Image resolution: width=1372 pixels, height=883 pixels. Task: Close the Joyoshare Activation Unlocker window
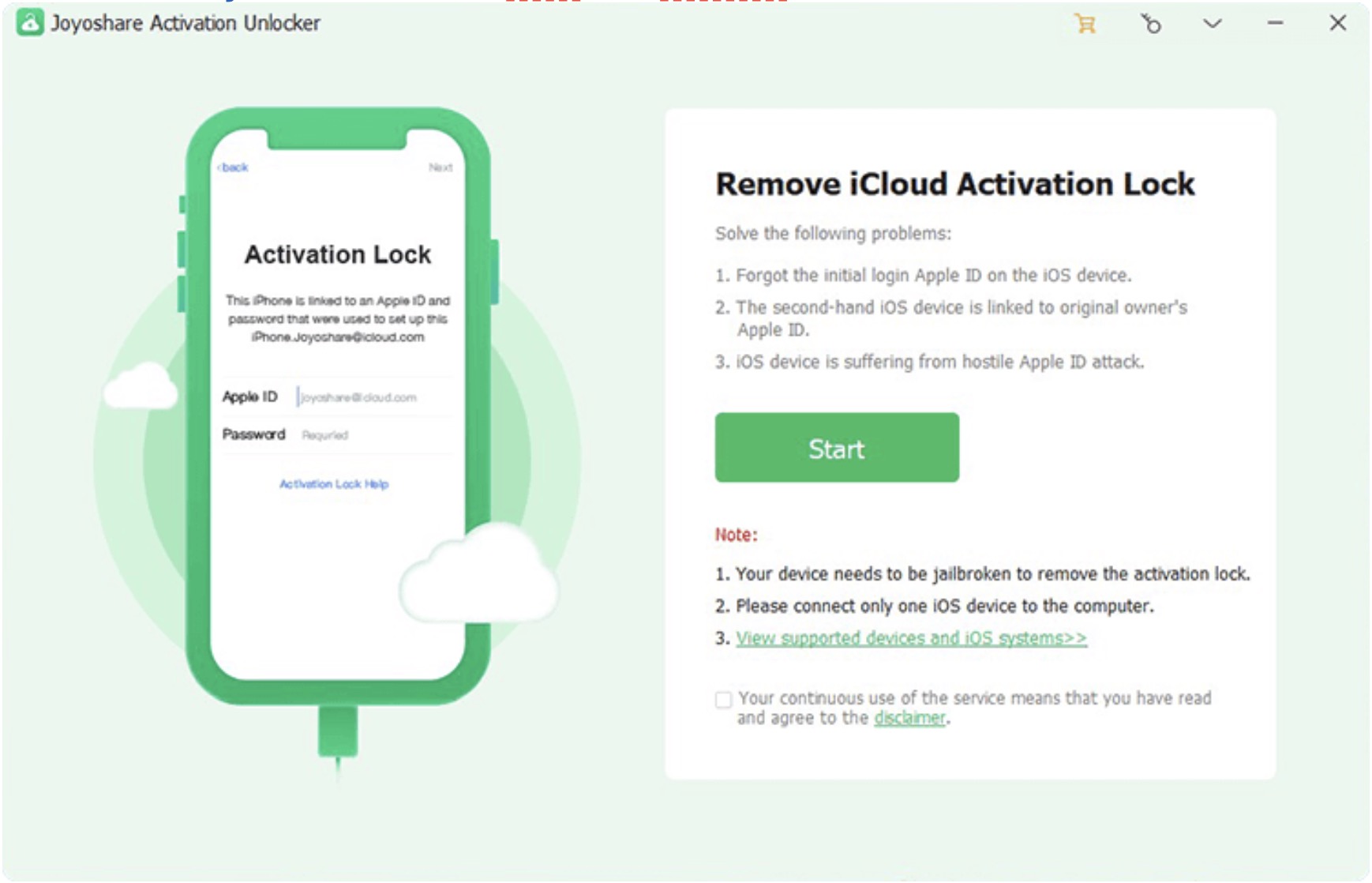coord(1338,23)
